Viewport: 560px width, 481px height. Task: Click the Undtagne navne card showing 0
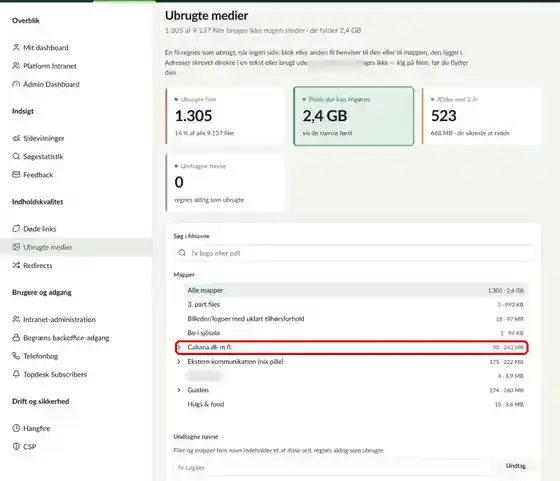tap(225, 182)
